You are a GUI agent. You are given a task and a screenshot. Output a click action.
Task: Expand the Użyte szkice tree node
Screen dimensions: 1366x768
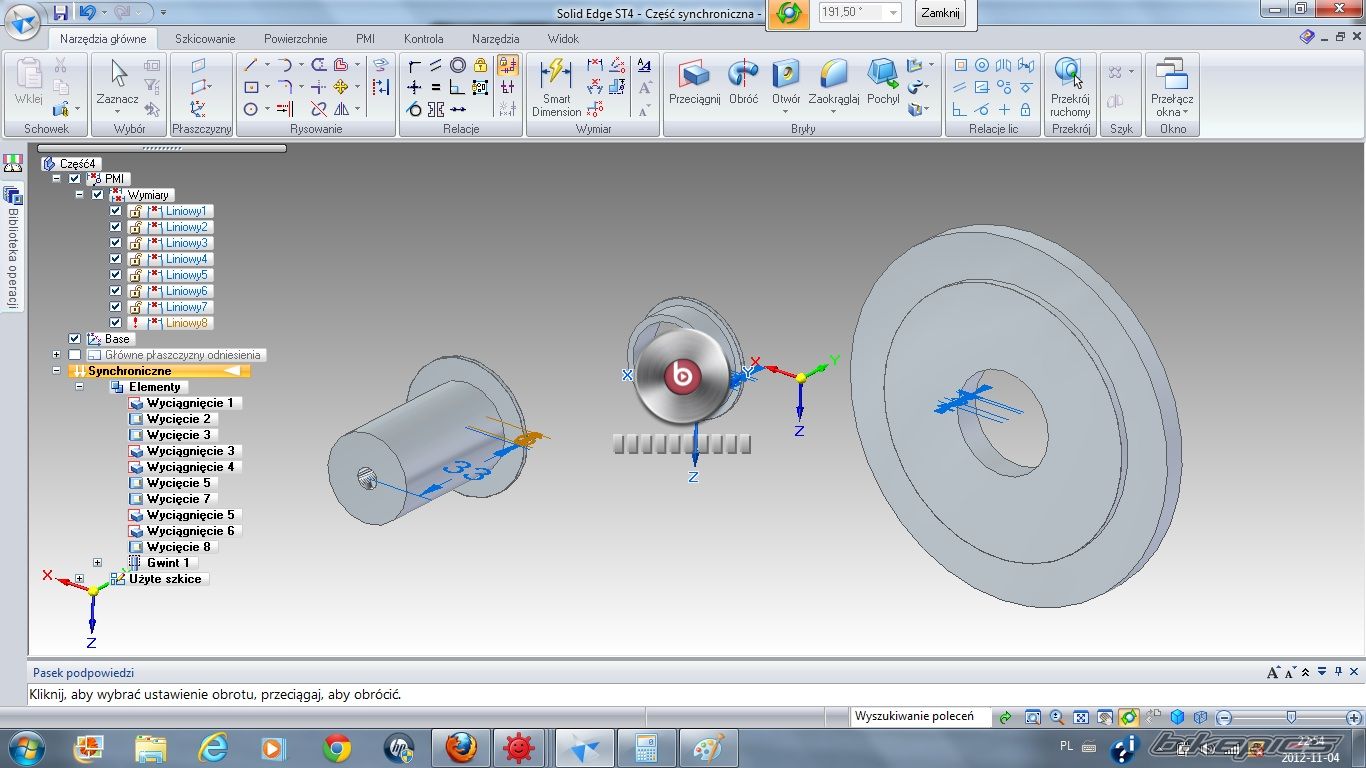tap(79, 579)
